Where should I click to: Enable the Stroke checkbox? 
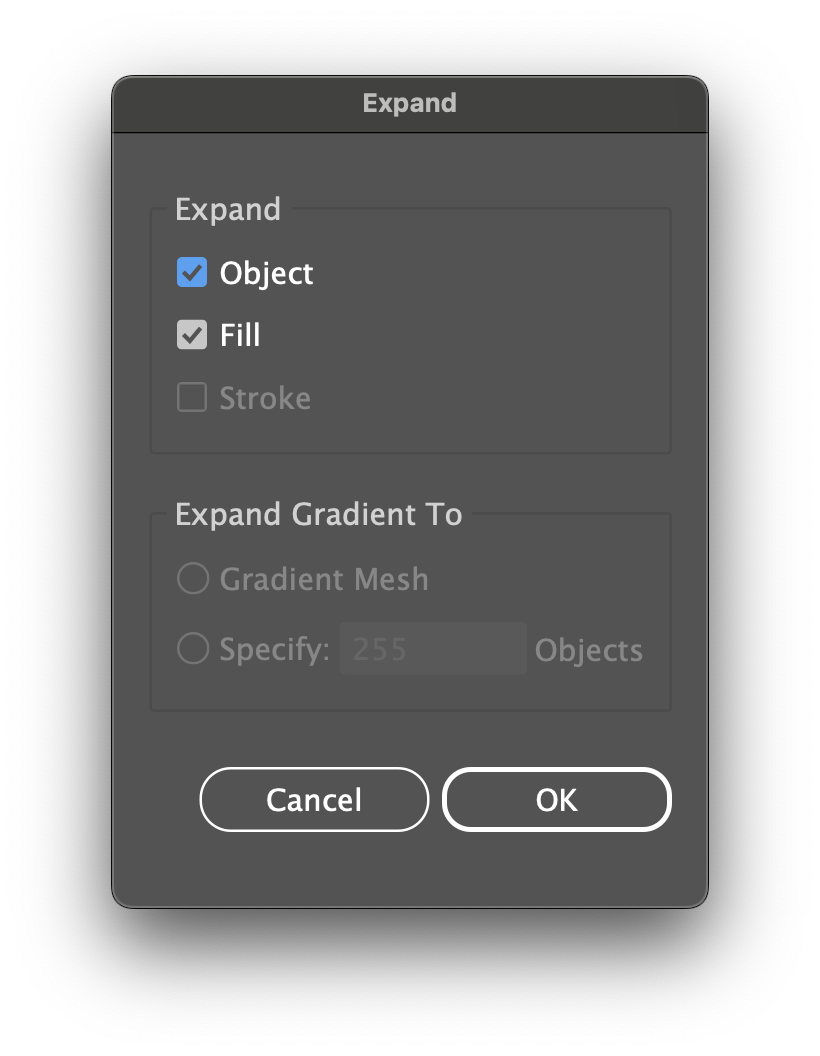point(192,398)
